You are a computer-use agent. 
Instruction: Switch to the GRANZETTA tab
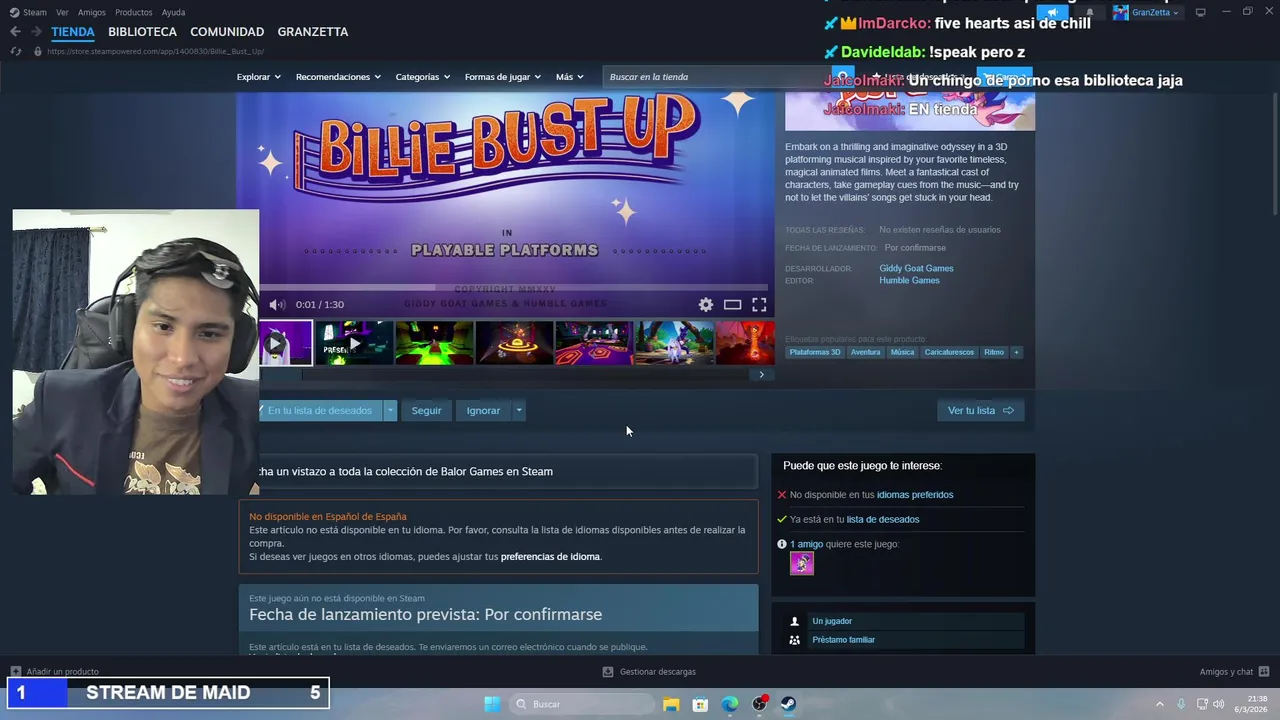click(x=313, y=32)
